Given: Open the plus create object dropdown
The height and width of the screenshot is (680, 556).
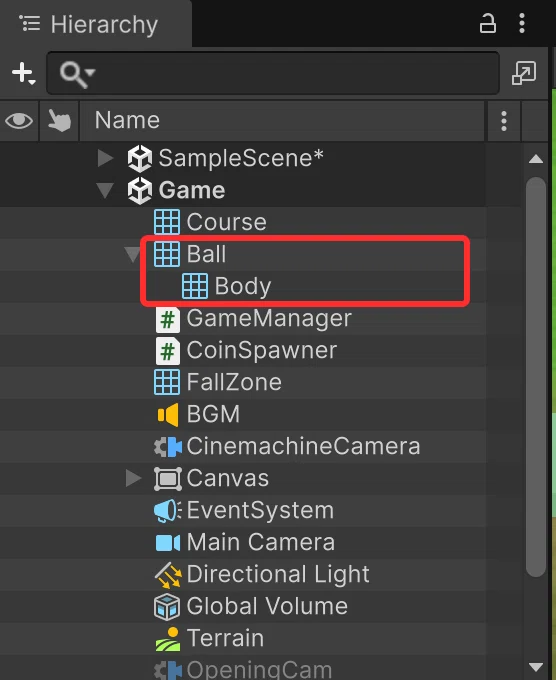Looking at the screenshot, I should [x=23, y=73].
